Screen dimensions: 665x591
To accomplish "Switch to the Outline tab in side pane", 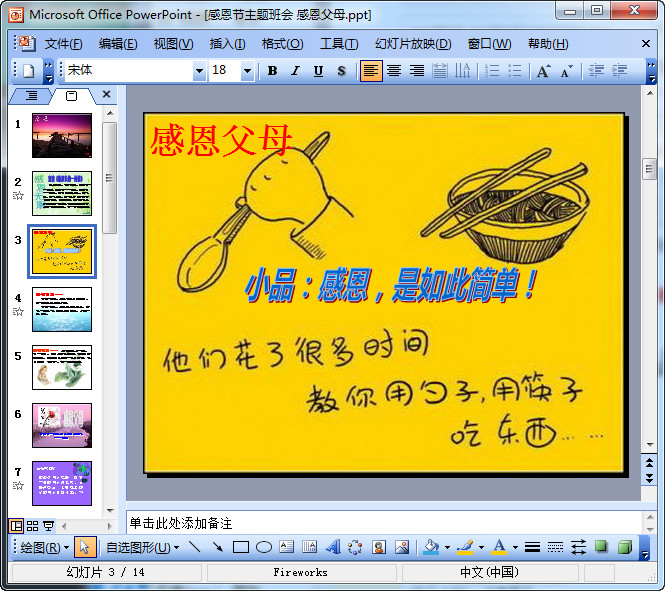I will point(31,96).
